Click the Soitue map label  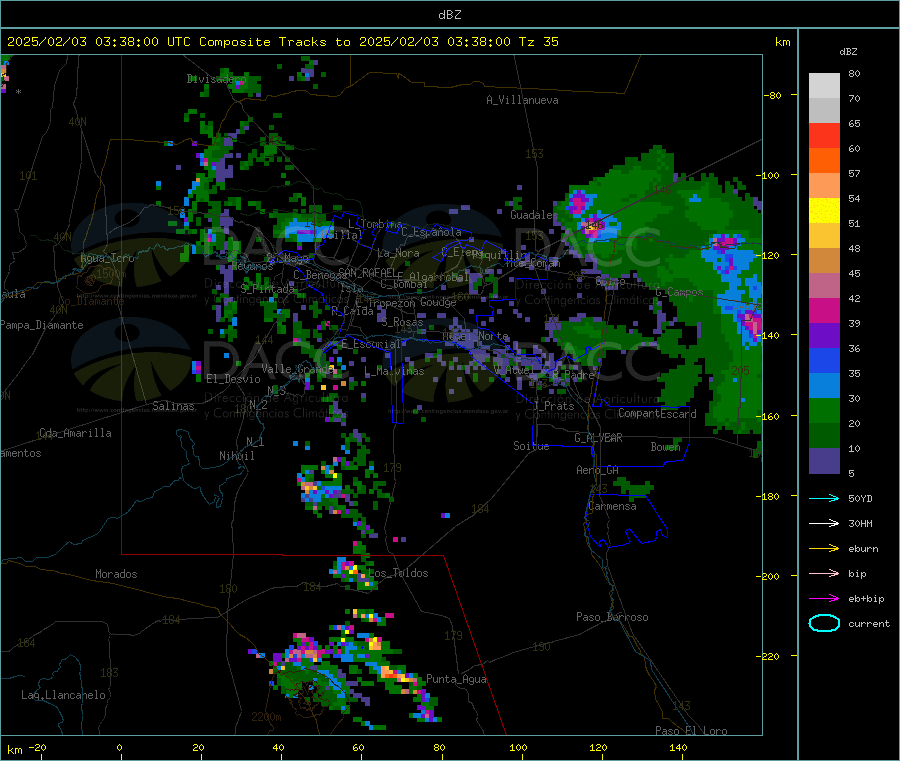[x=531, y=446]
